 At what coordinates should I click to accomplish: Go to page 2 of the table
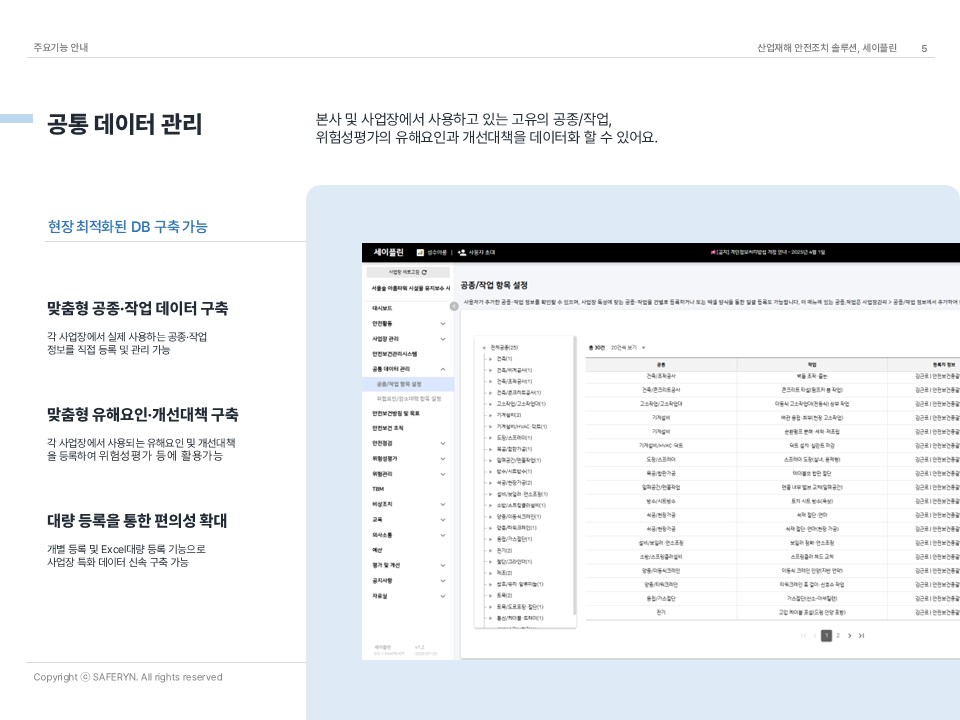coord(838,635)
